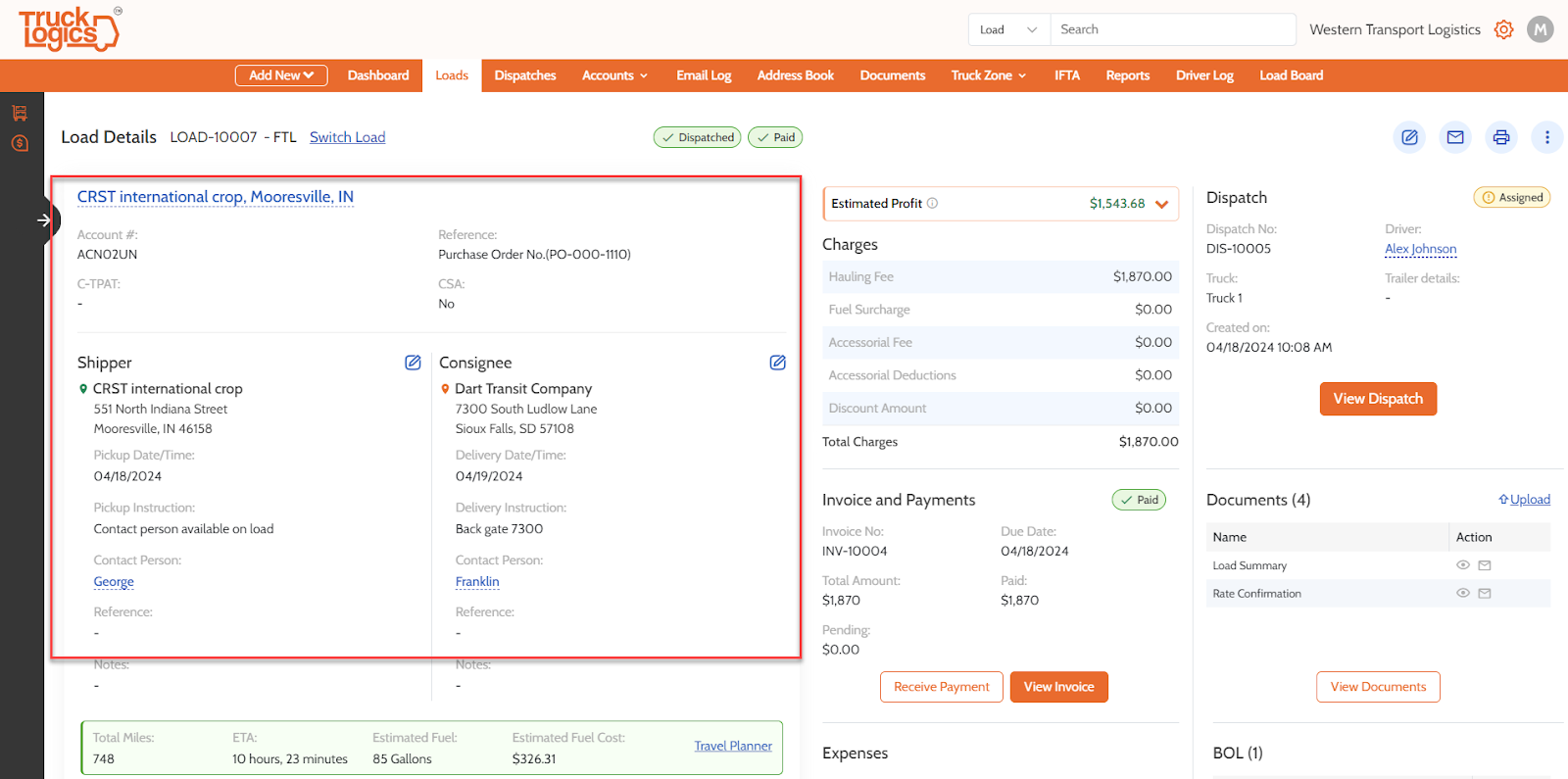1568x779 pixels.
Task: Click the Upload documents link
Action: click(1525, 500)
